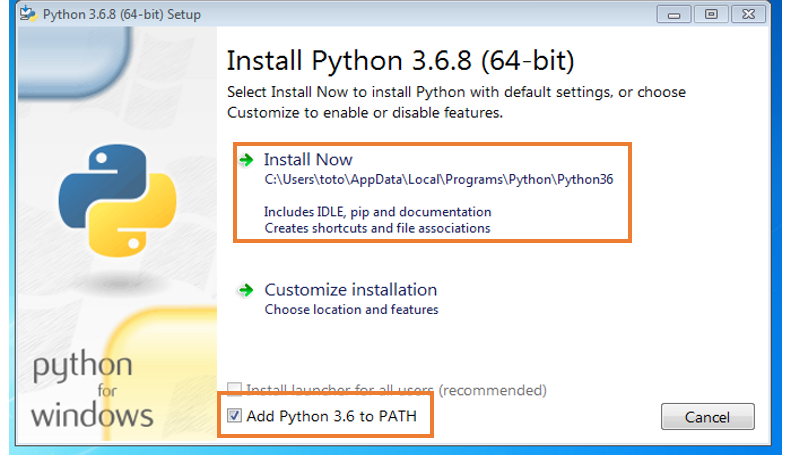The width and height of the screenshot is (785, 458).
Task: Click the green arrow beside Customize installation
Action: point(246,290)
